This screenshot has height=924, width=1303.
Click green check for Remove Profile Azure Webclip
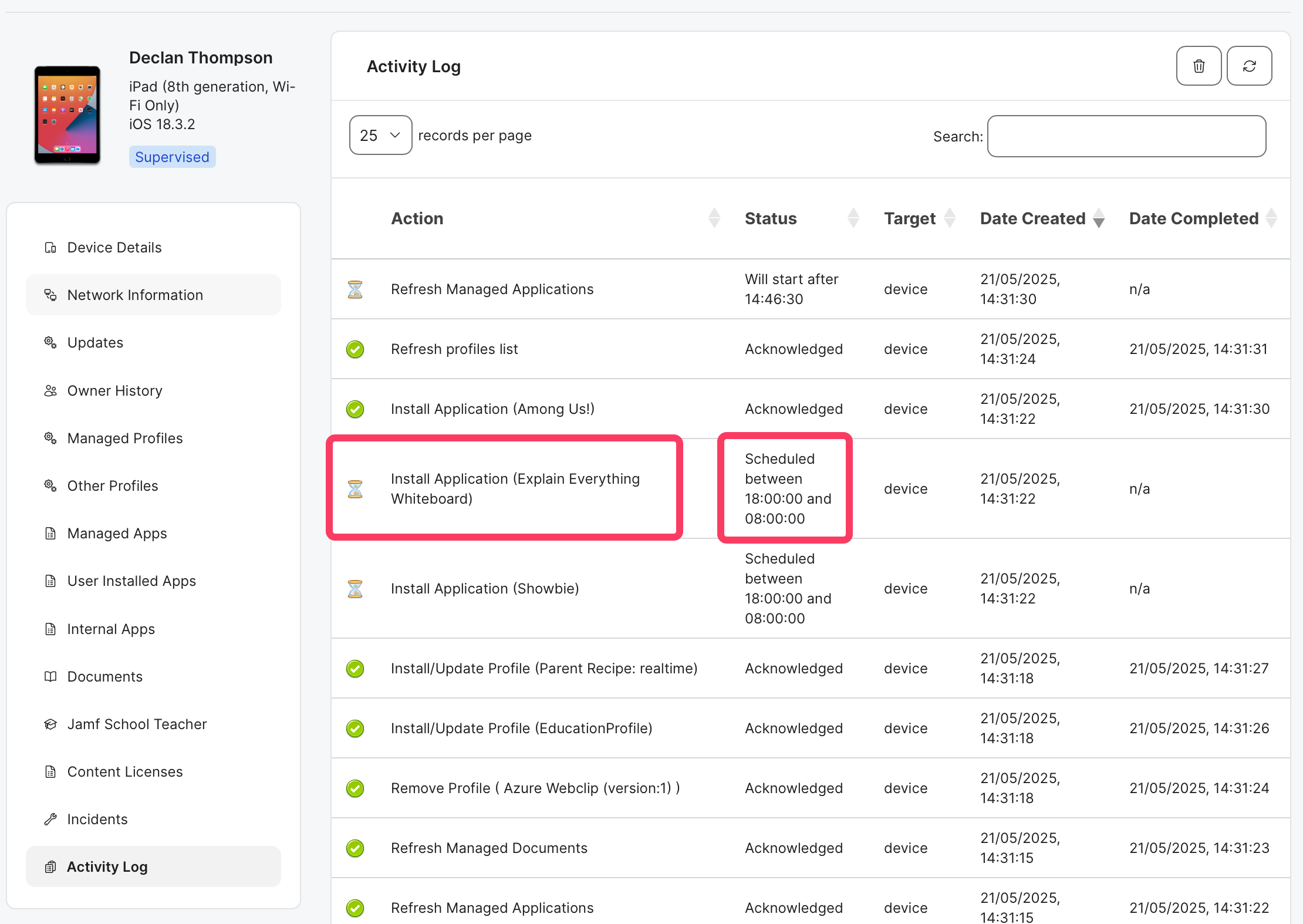point(355,788)
